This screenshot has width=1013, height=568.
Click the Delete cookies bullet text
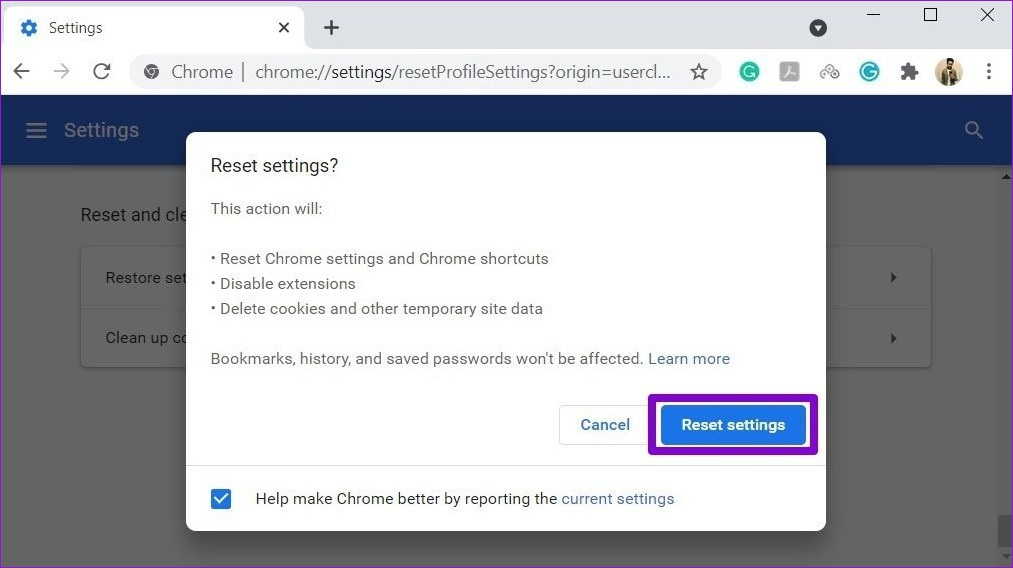pyautogui.click(x=381, y=309)
